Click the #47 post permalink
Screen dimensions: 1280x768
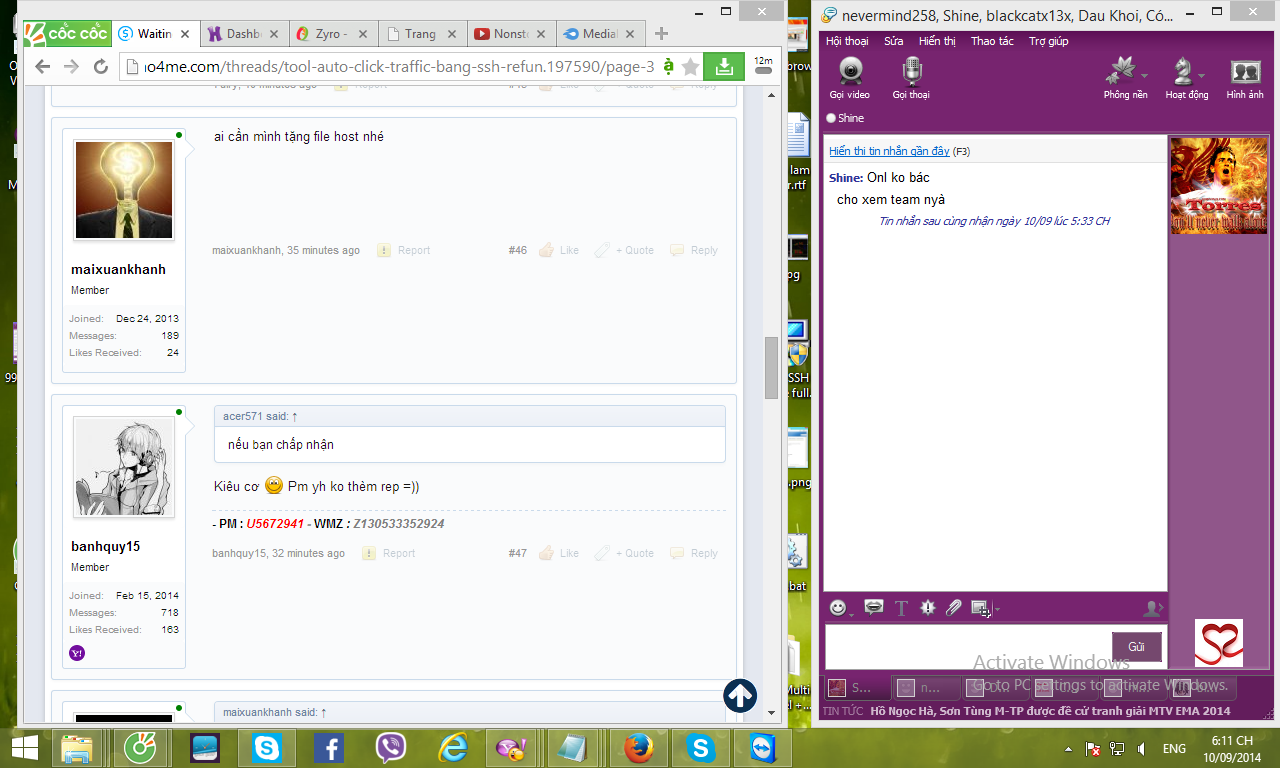coord(517,553)
